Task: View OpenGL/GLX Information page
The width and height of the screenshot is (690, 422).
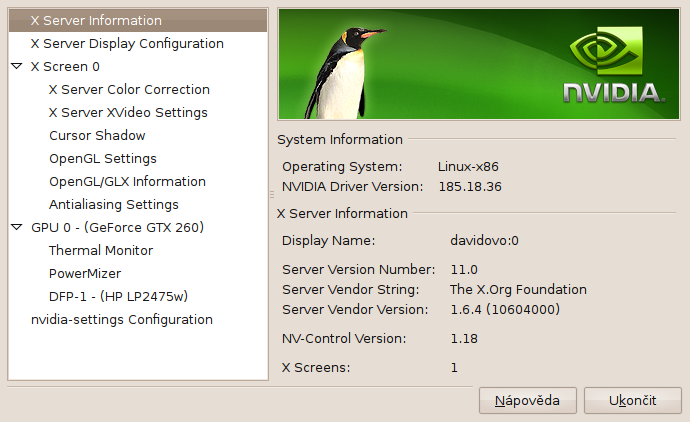Action: click(x=127, y=181)
